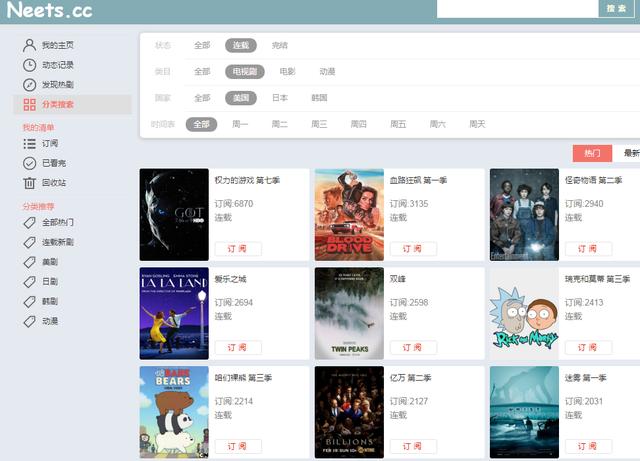Screen dimensions: 640x461
Task: Select the 完结 status filter
Action: 280,45
